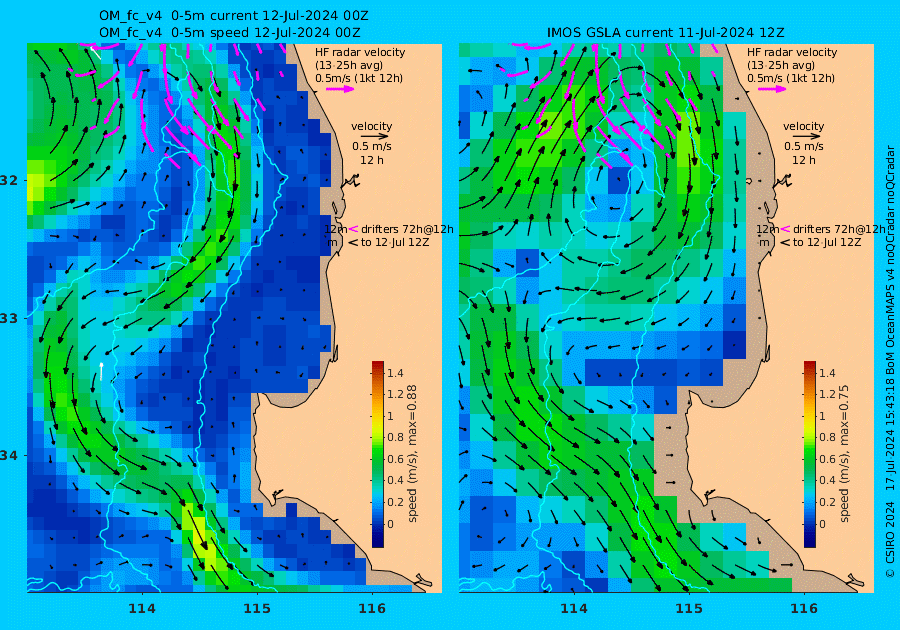Click the black velocity scale arrow on right map
The image size is (900, 630).
click(x=807, y=137)
